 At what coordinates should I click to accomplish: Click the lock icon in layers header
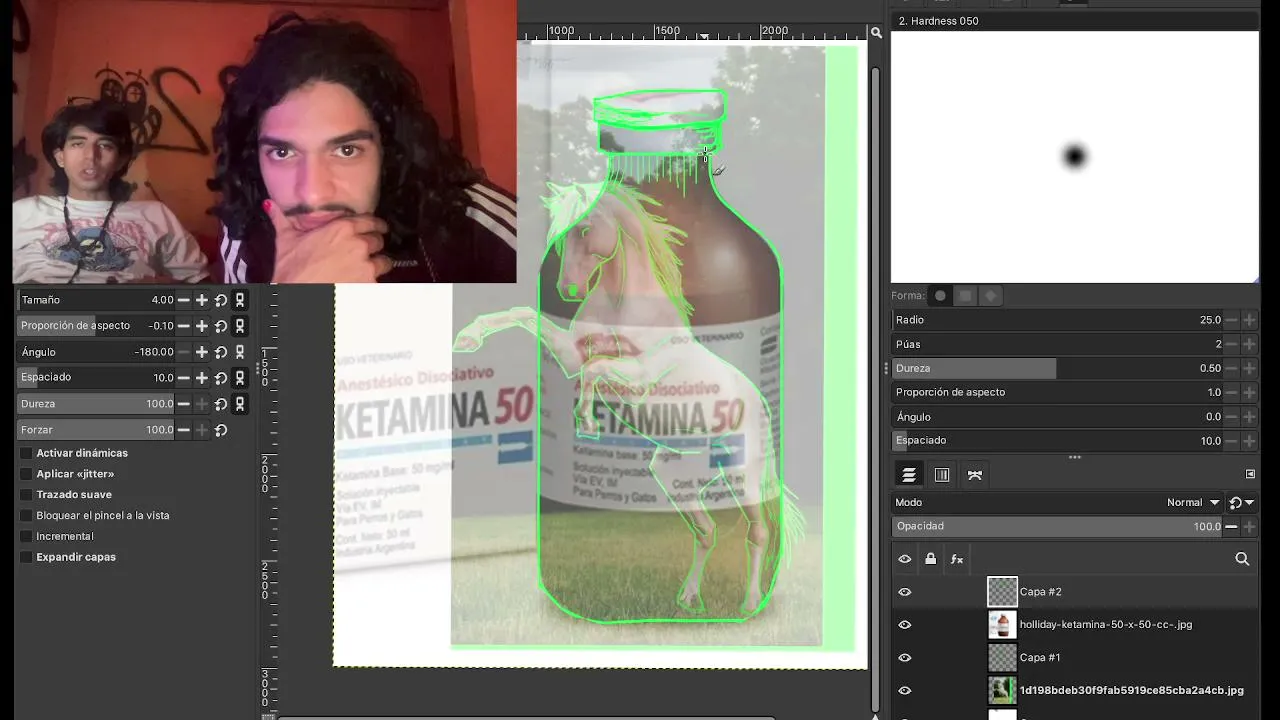point(931,559)
